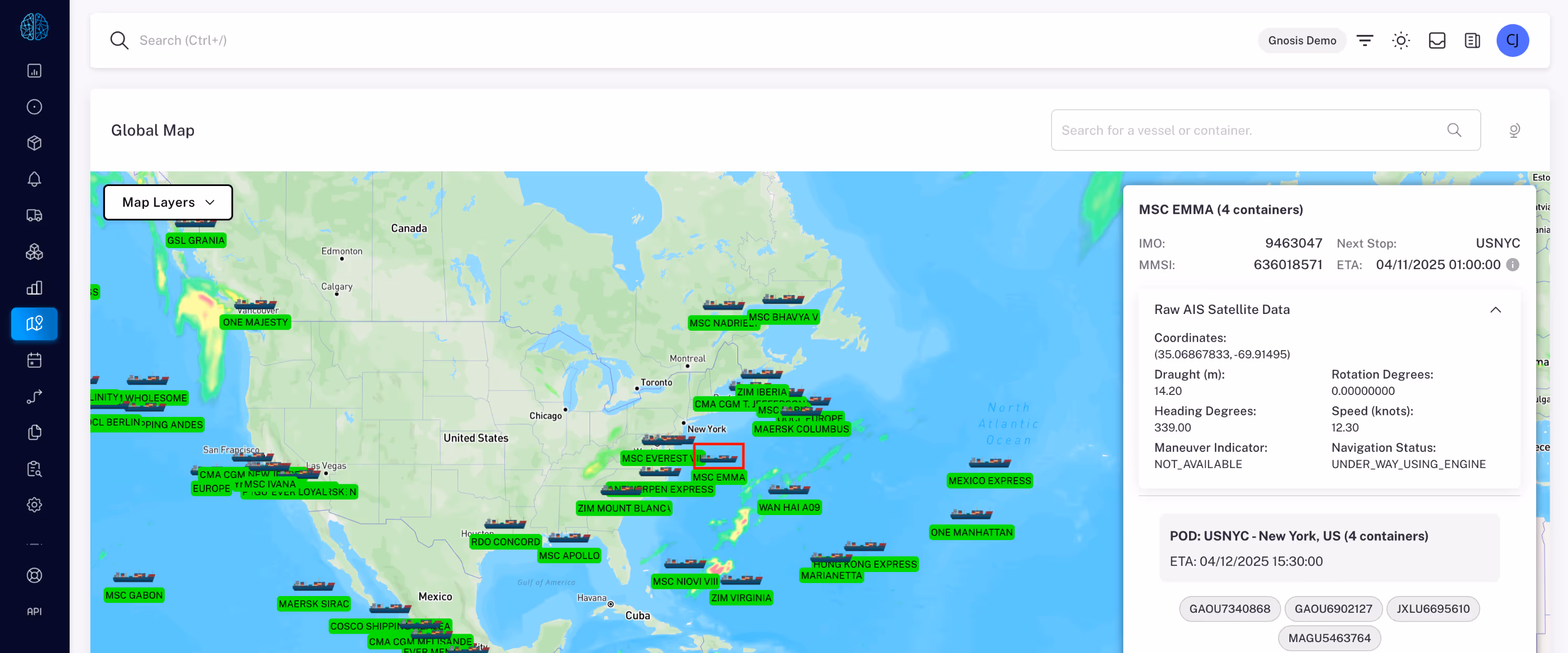Open the calendar sidebar icon

point(34,359)
